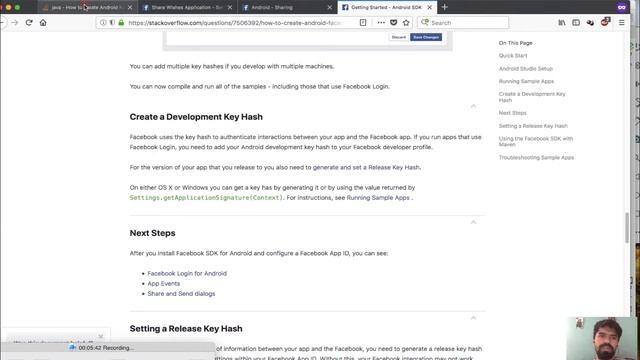Click the webcam video thumbnail

click(x=601, y=338)
